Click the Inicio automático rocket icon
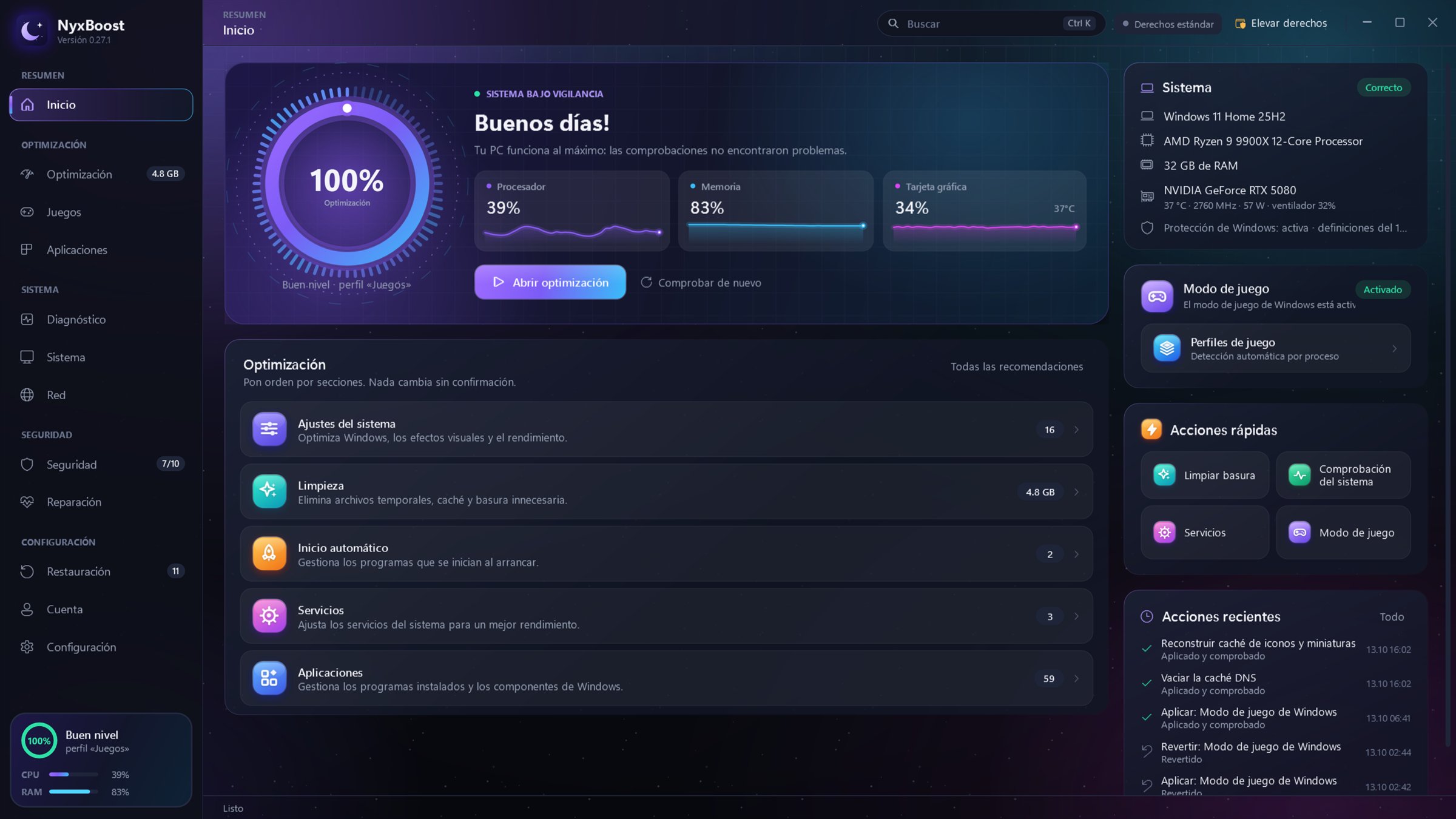1456x819 pixels. 269,554
